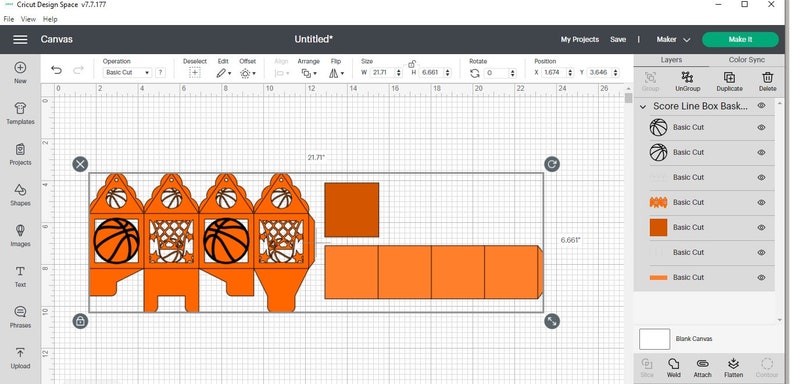Click the Redo arrow

pos(78,70)
